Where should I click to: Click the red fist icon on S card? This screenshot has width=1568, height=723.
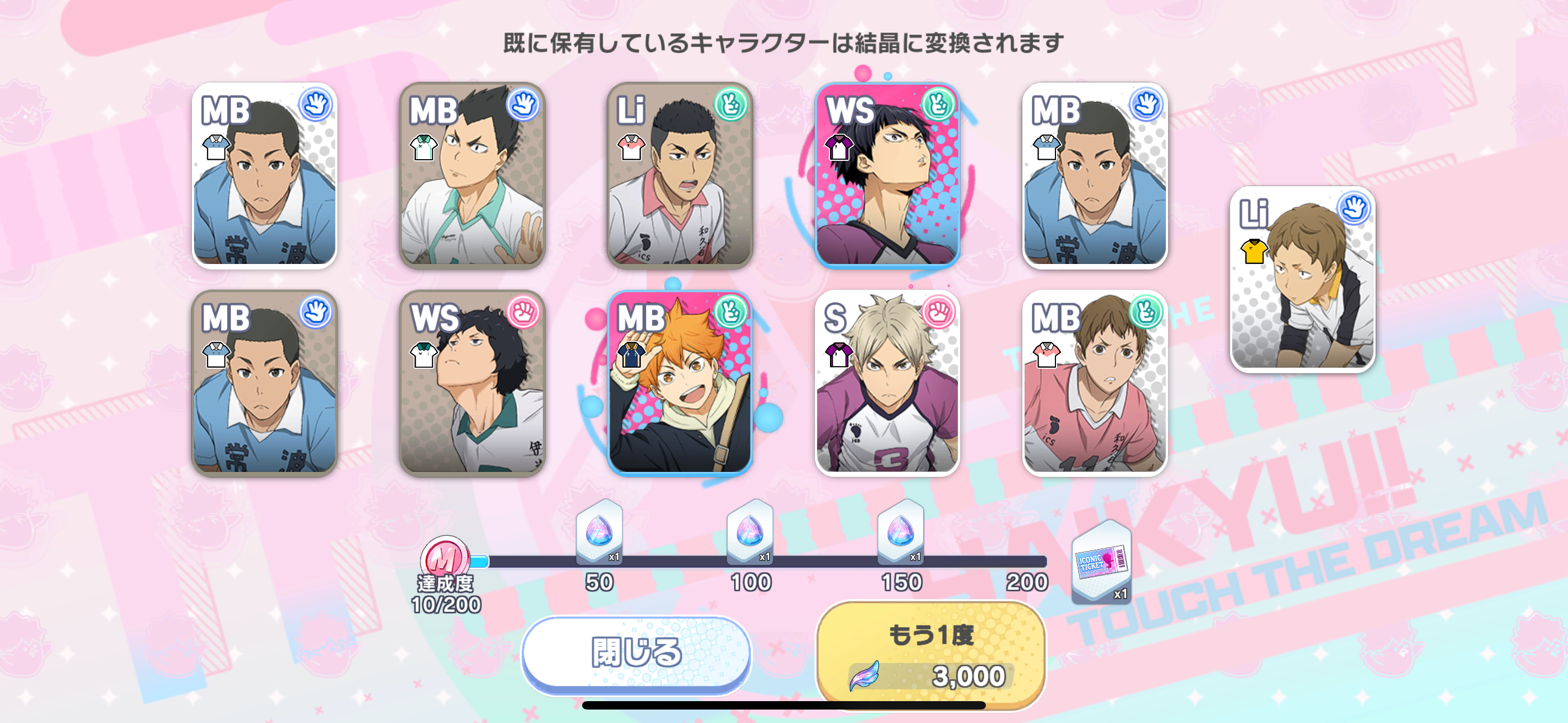(x=939, y=313)
